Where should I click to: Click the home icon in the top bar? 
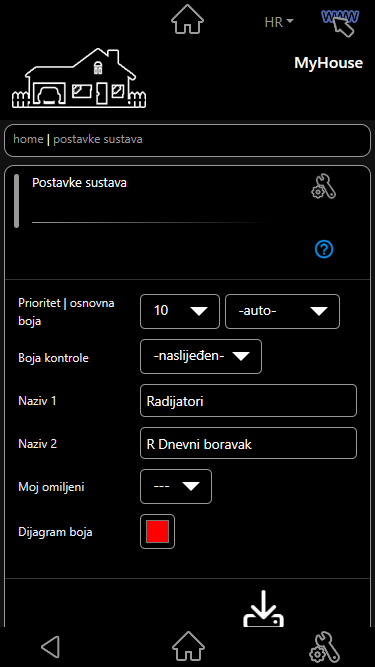pyautogui.click(x=188, y=20)
